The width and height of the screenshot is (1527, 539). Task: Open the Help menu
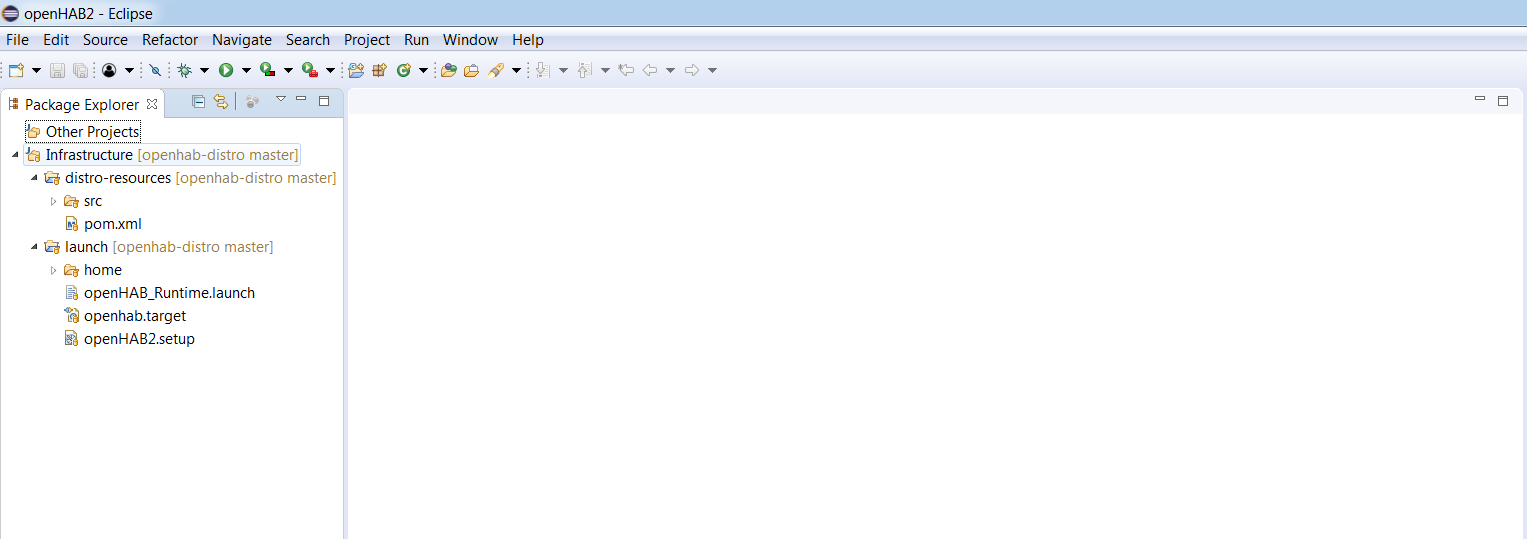528,40
